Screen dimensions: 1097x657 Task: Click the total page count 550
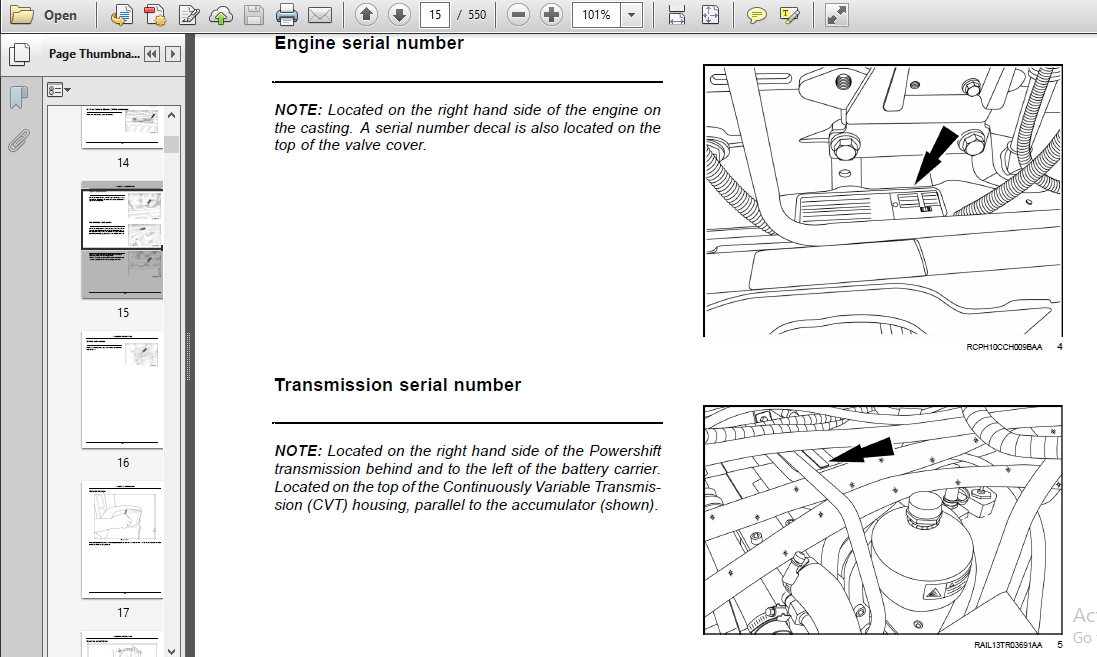click(476, 15)
